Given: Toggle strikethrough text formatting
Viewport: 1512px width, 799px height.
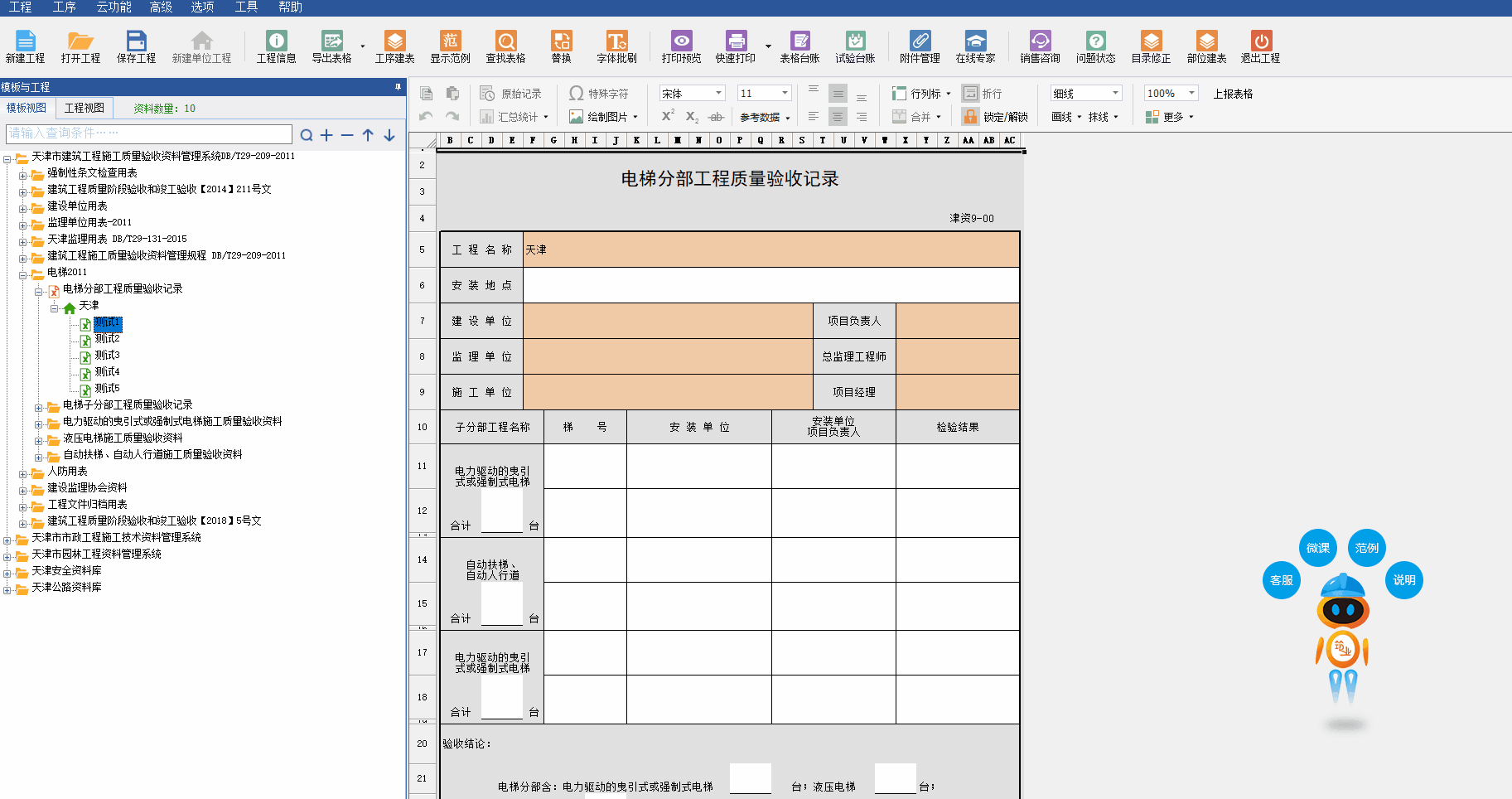Looking at the screenshot, I should coord(717,117).
